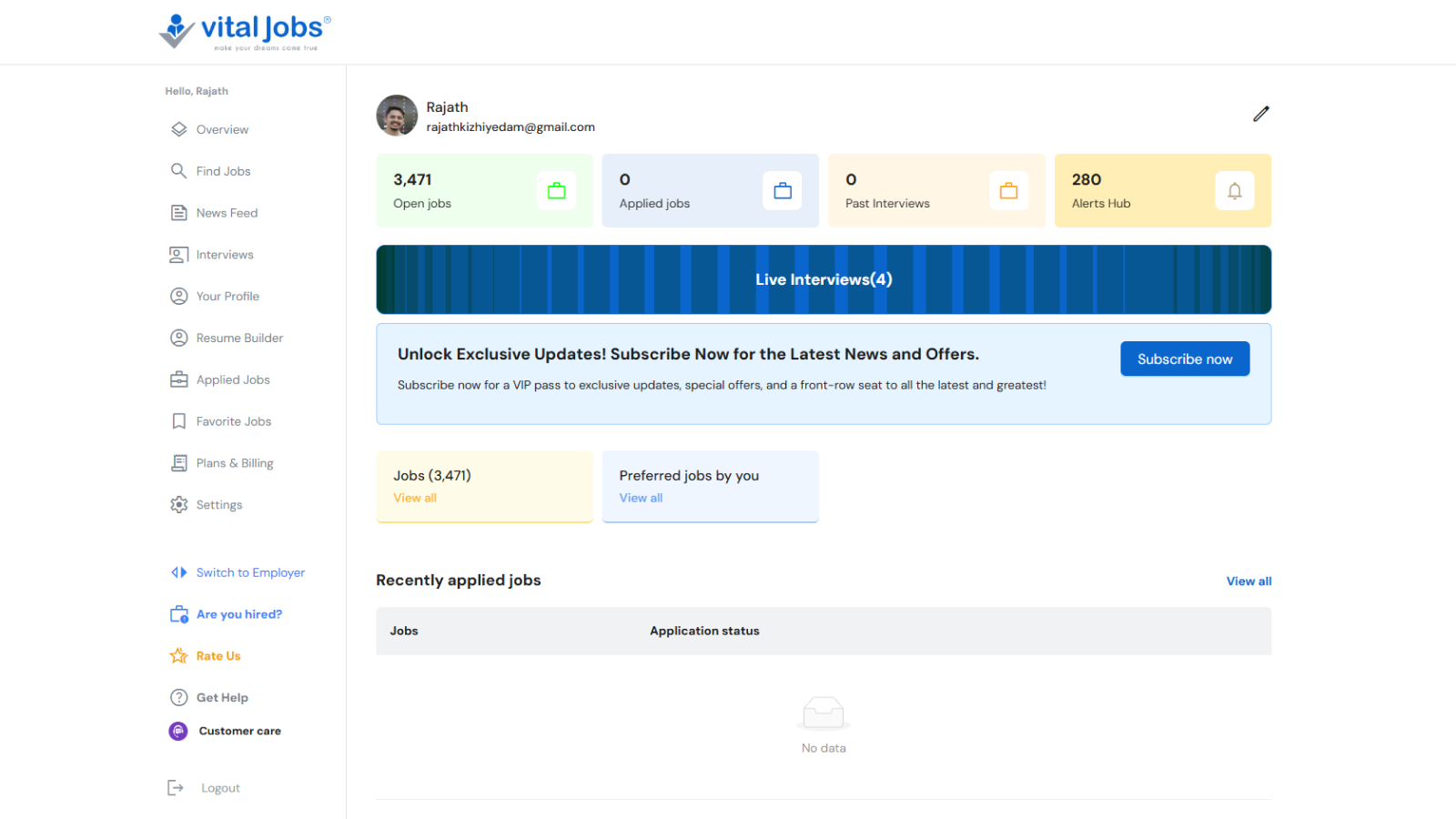1456x819 pixels.
Task: Click the Hello, Rajath greeting text
Action: click(x=197, y=91)
